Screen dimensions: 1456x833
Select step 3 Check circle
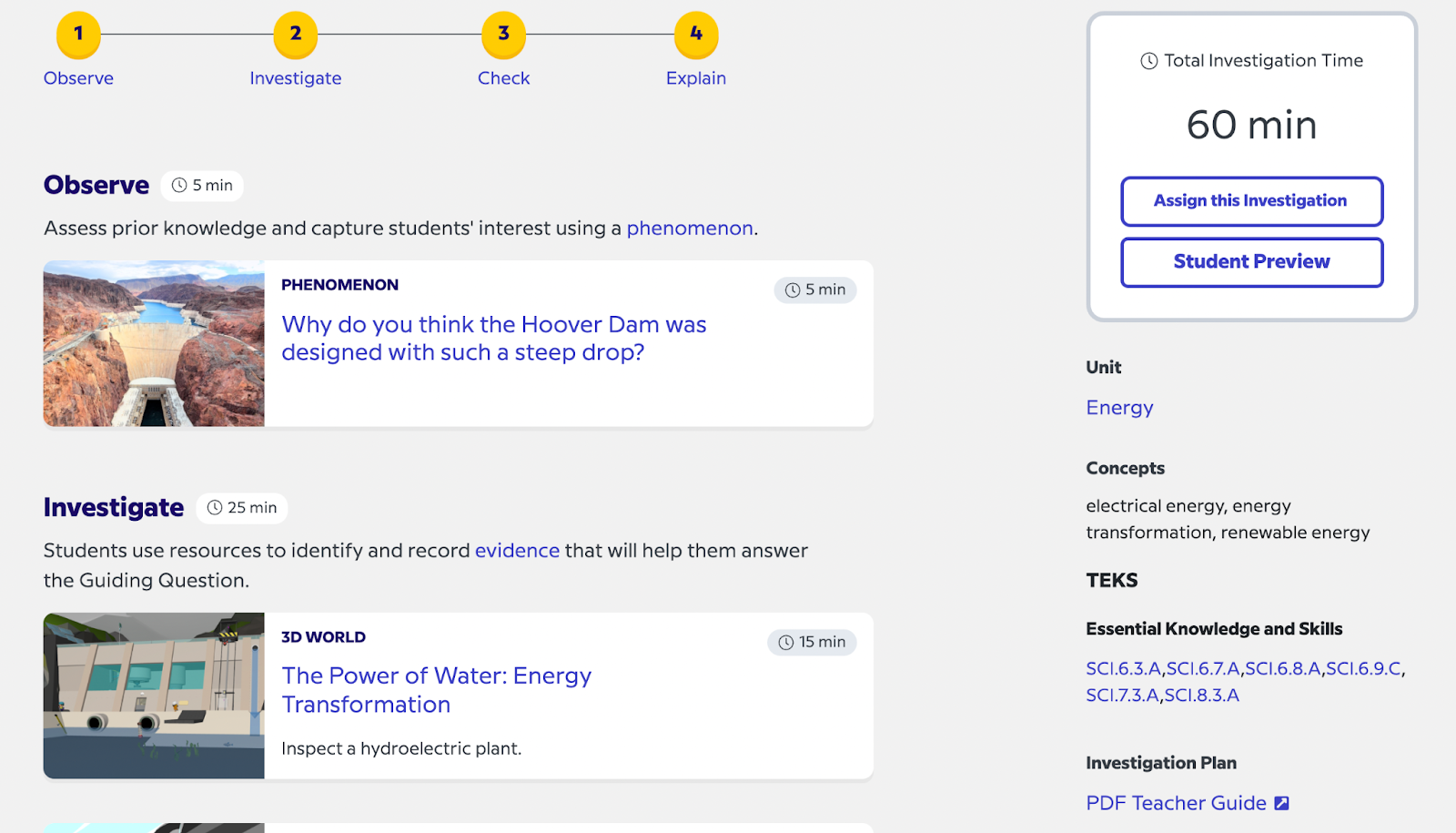click(503, 35)
